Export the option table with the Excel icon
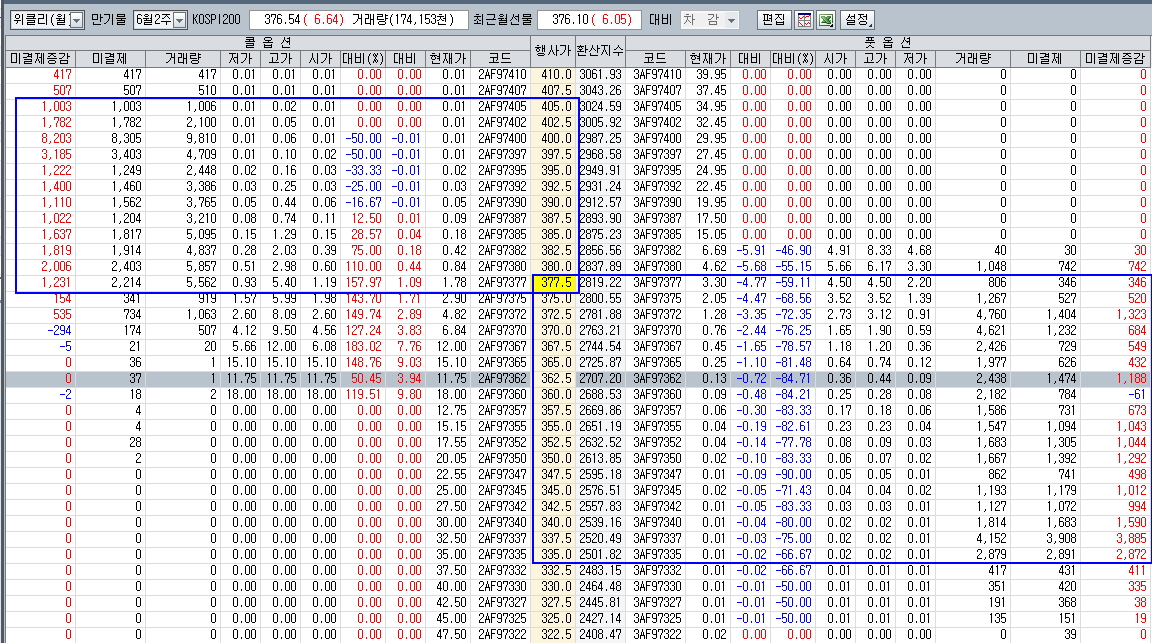The image size is (1152, 643). pyautogui.click(x=826, y=20)
